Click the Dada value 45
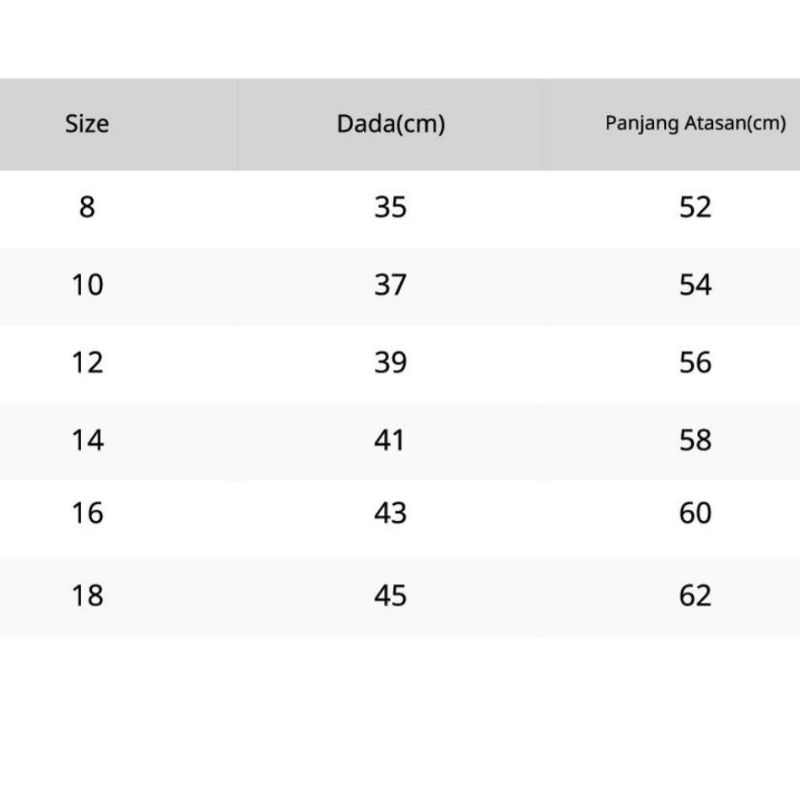This screenshot has height=800, width=800. tap(390, 596)
